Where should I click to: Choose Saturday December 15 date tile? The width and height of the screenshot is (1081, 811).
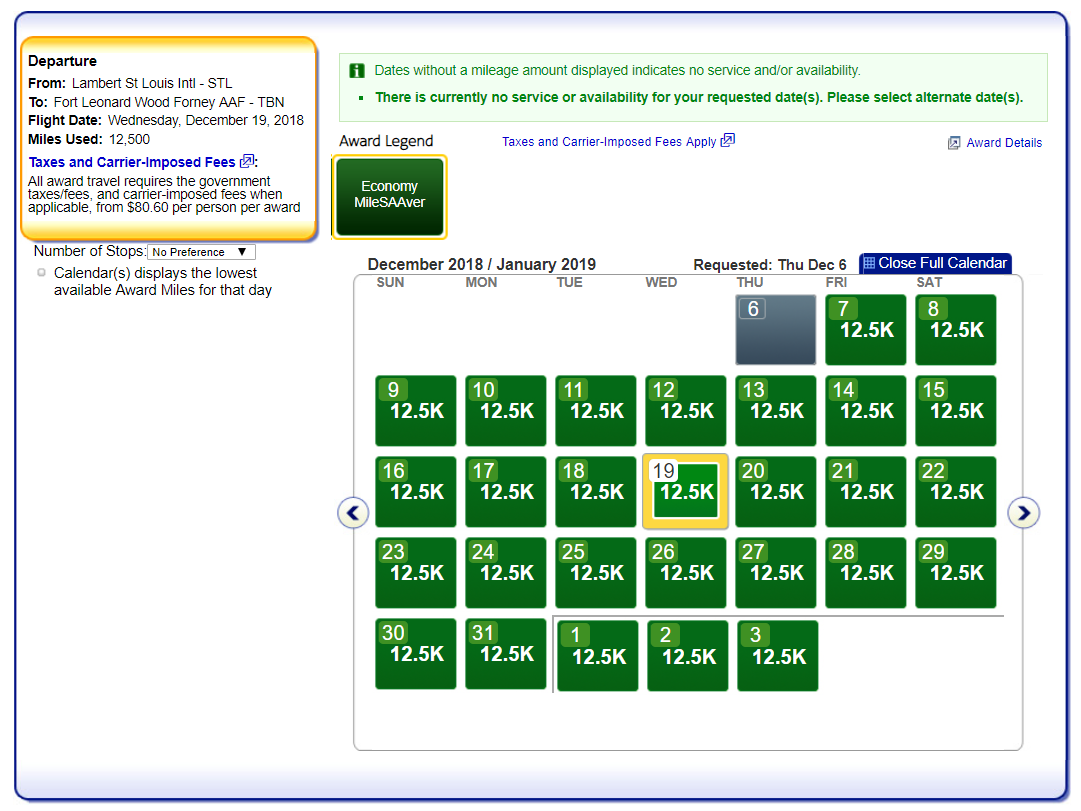956,411
